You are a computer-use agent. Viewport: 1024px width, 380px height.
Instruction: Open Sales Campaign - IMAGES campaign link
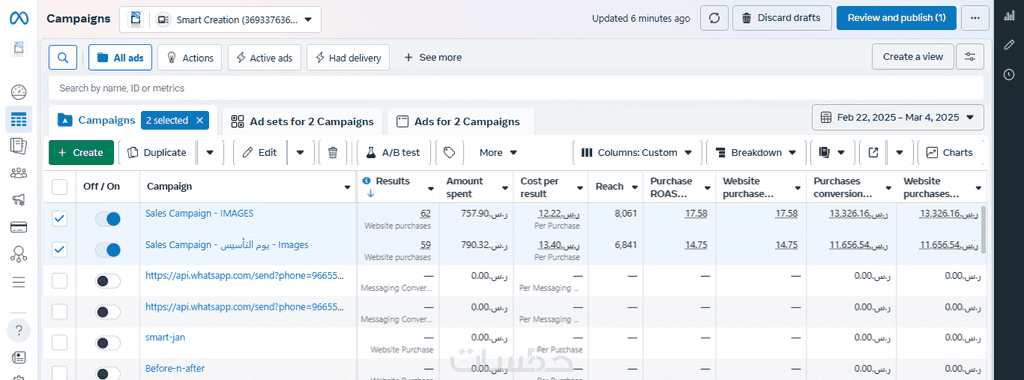pos(199,213)
